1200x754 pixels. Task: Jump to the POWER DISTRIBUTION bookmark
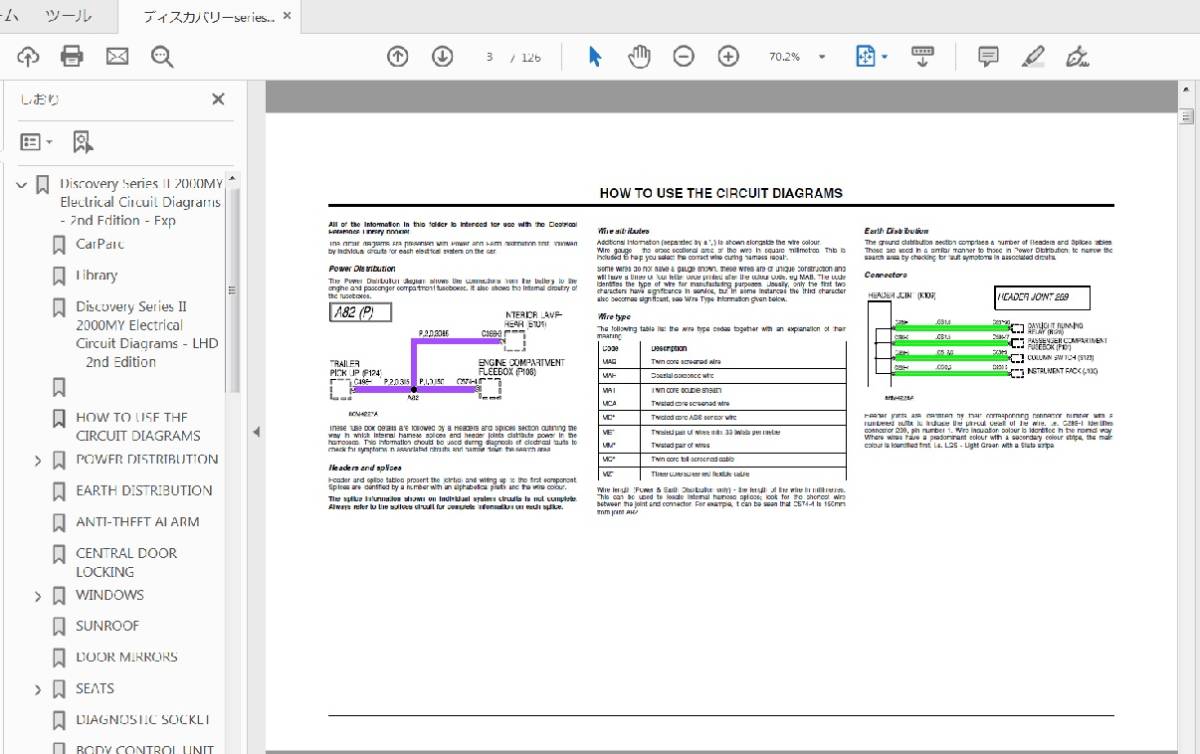tap(147, 460)
